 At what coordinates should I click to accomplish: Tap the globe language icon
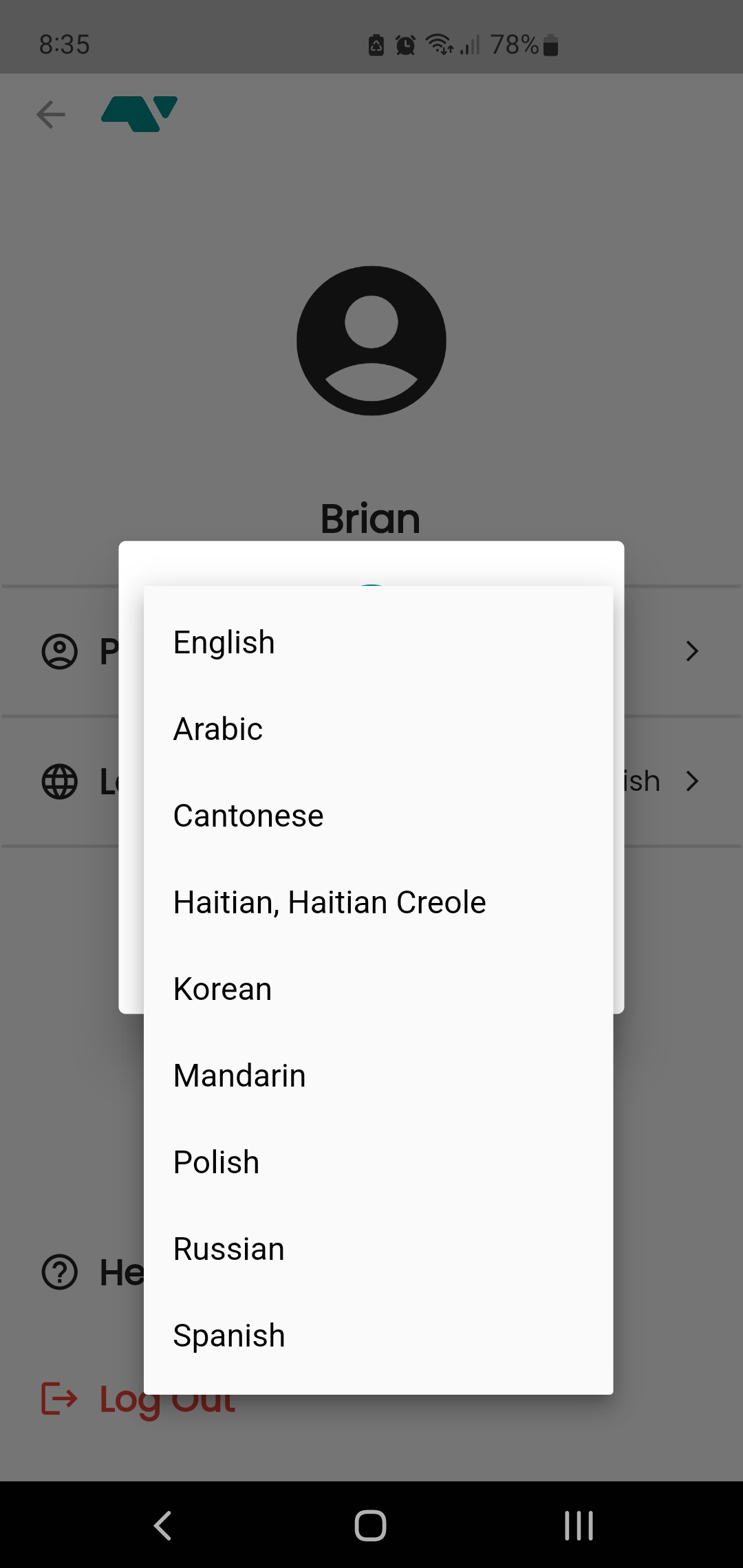[x=60, y=782]
